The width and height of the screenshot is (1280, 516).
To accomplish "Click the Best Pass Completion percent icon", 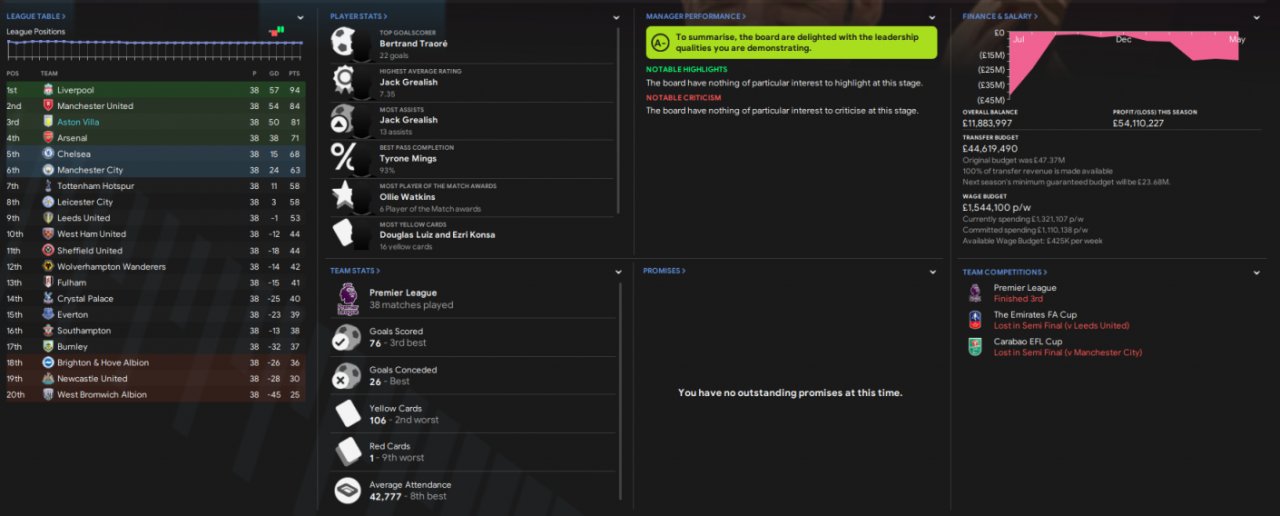I will pos(344,156).
